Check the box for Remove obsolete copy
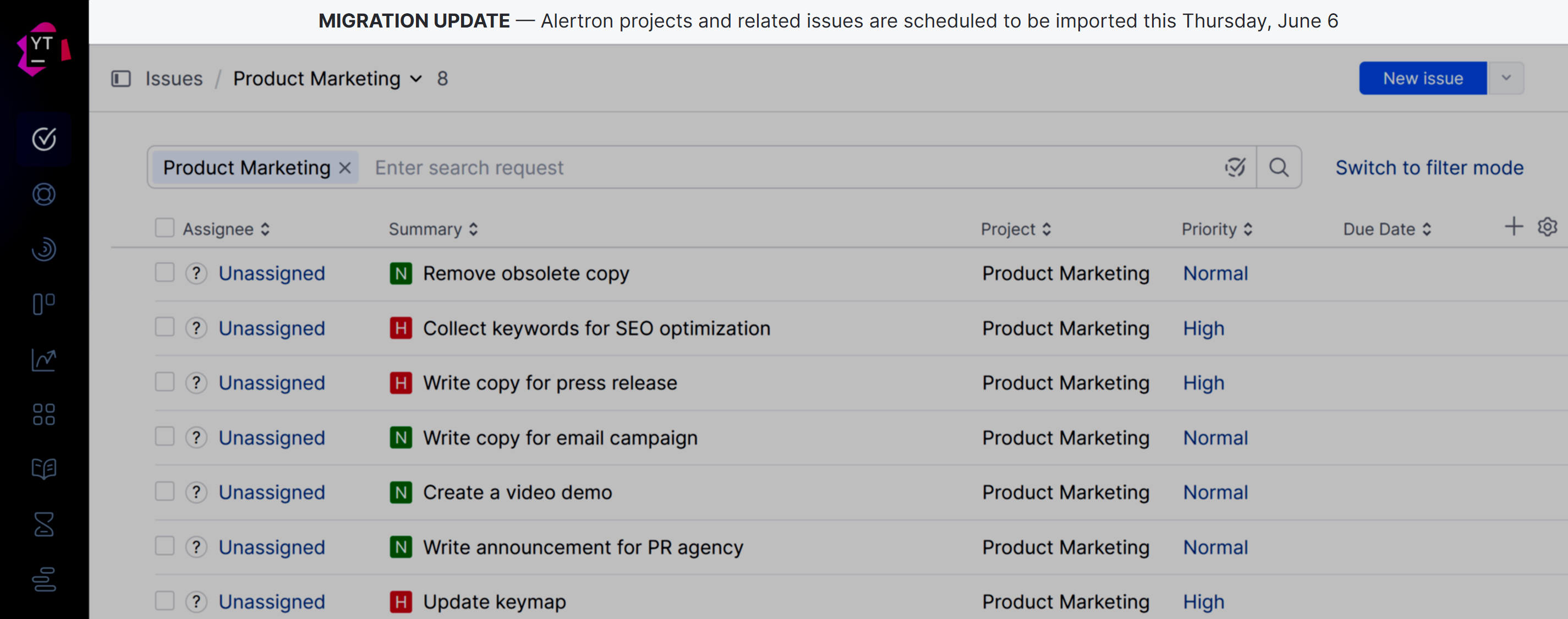Screen dimensions: 1568x619 pyautogui.click(x=165, y=273)
